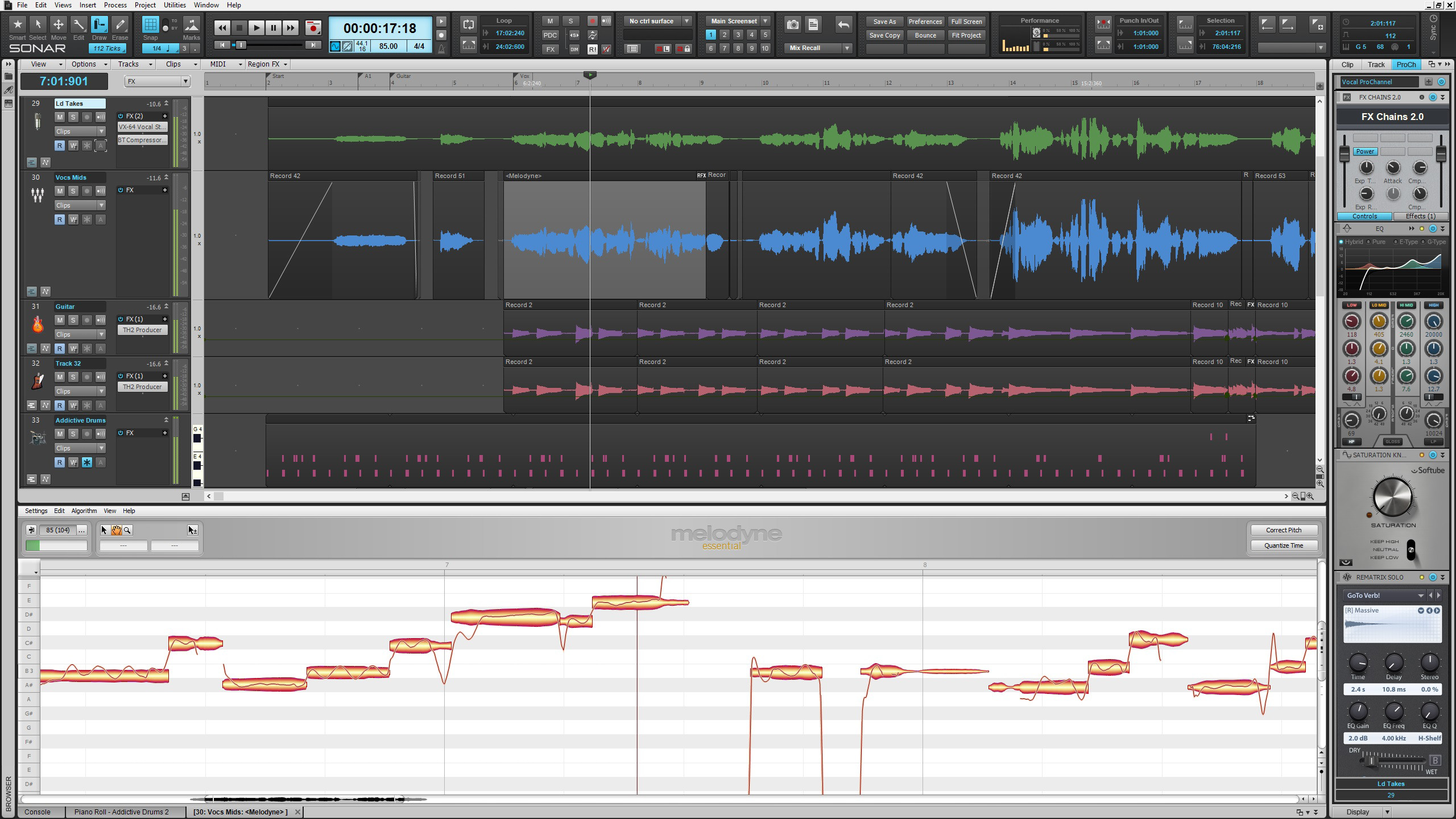The height and width of the screenshot is (819, 1456).
Task: Click the transport Record button
Action: tap(313, 27)
